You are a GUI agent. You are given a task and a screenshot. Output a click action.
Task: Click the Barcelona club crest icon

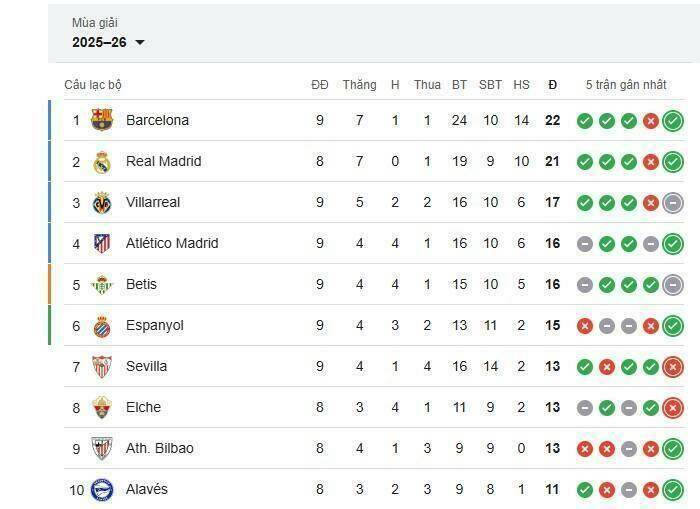pyautogui.click(x=102, y=120)
